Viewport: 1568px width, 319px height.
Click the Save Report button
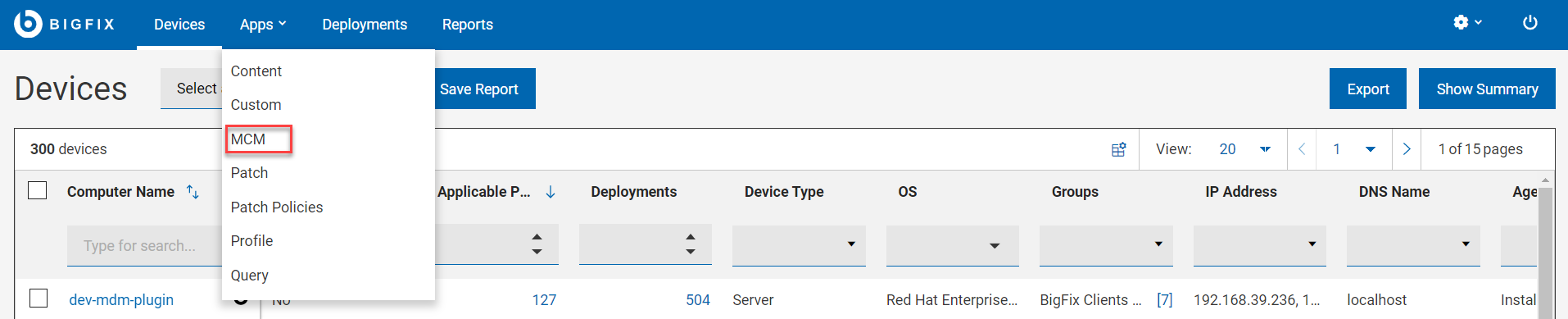484,89
